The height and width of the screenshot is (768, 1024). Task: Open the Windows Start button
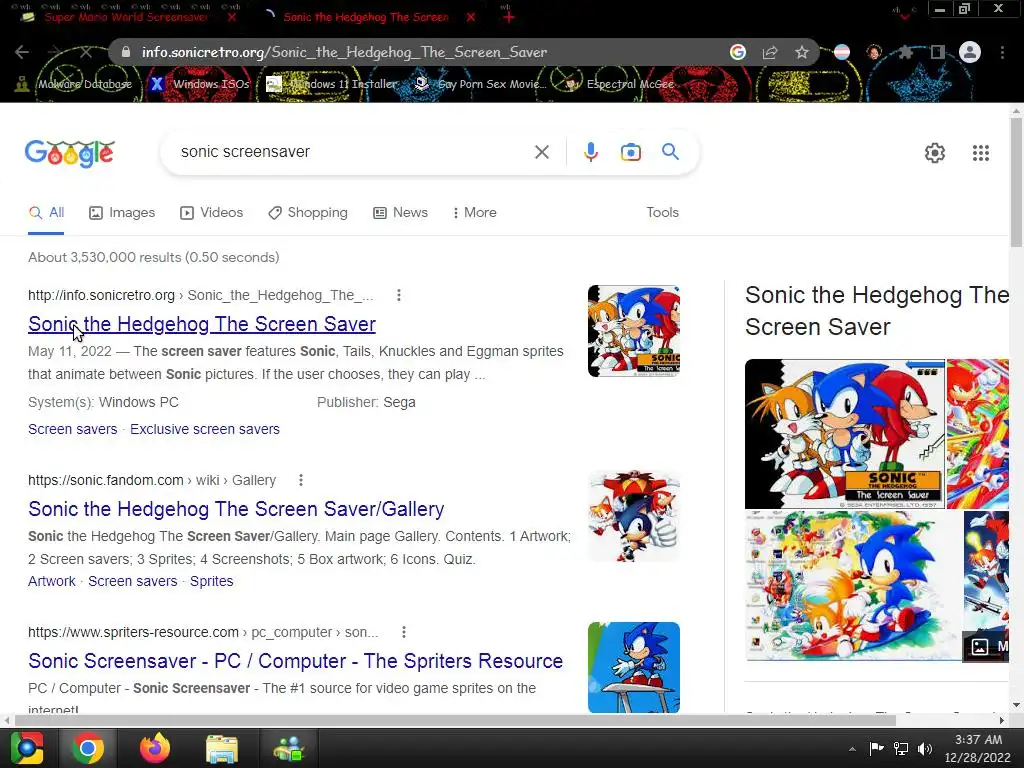click(x=27, y=748)
